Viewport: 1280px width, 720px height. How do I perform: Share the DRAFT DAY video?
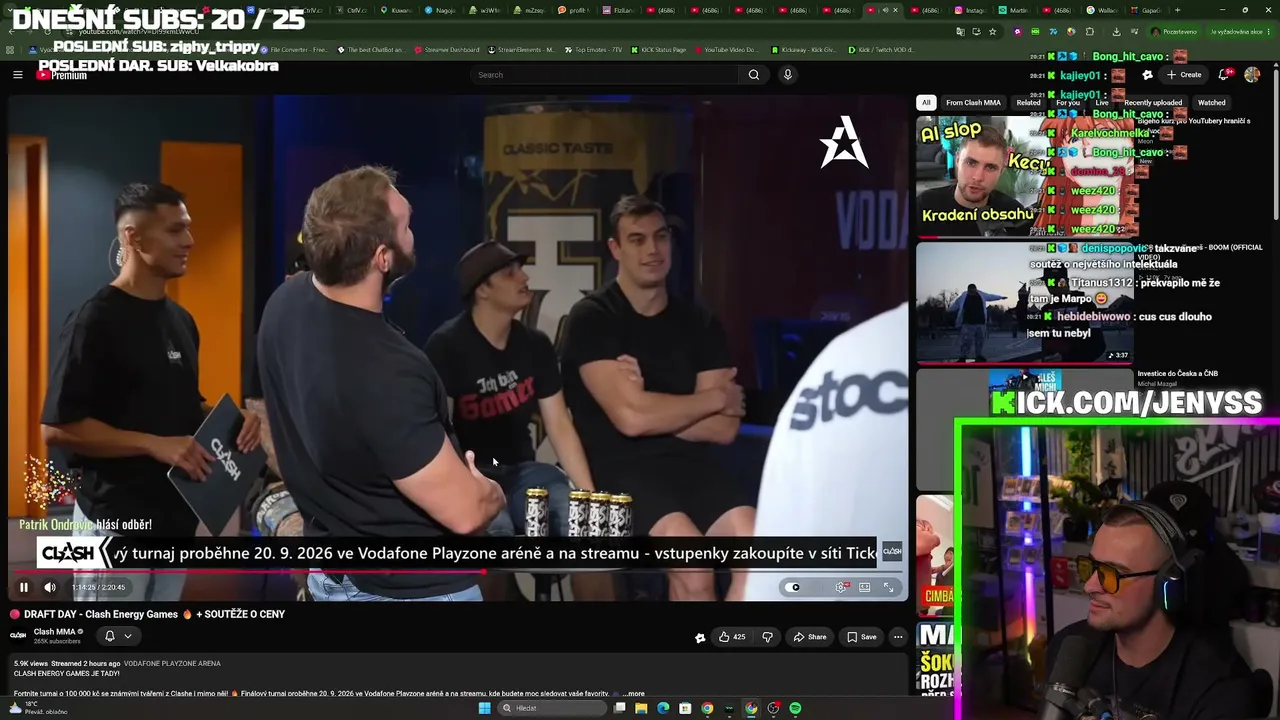pyautogui.click(x=810, y=637)
